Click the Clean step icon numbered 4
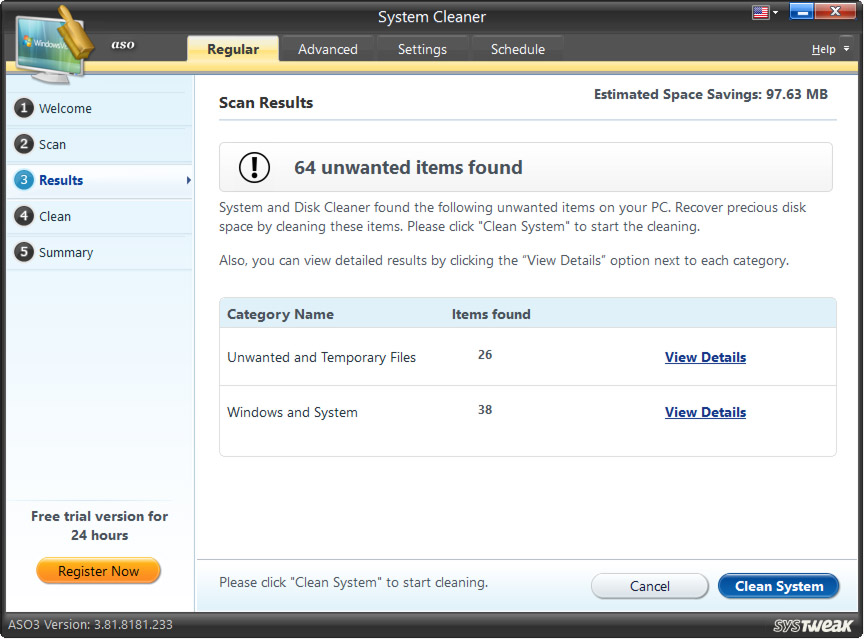The width and height of the screenshot is (864, 639). pyautogui.click(x=25, y=216)
